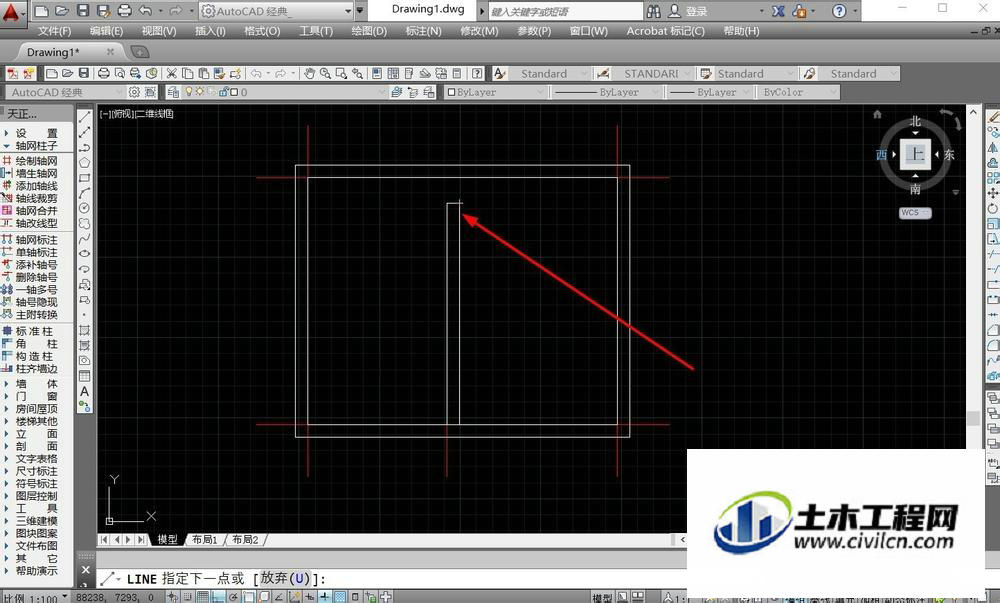This screenshot has width=1000, height=603.
Task: Select the Revision Cloud tool
Action: pos(84,224)
